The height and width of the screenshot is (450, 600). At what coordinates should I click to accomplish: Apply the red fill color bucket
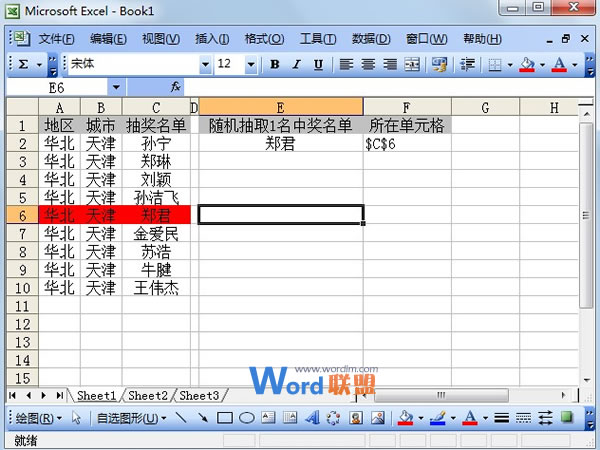pyautogui.click(x=527, y=64)
